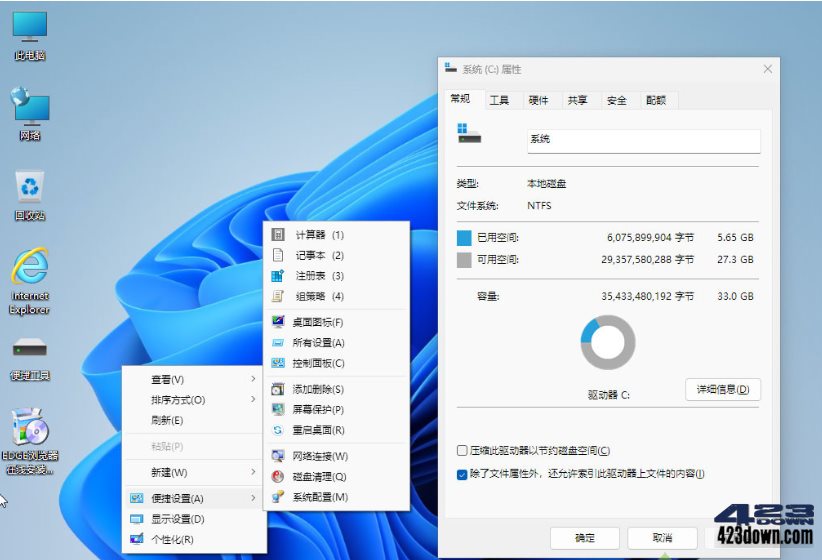Viewport: 822px width, 560px height.
Task: Click the 详细信息(D) button
Action: tap(723, 389)
